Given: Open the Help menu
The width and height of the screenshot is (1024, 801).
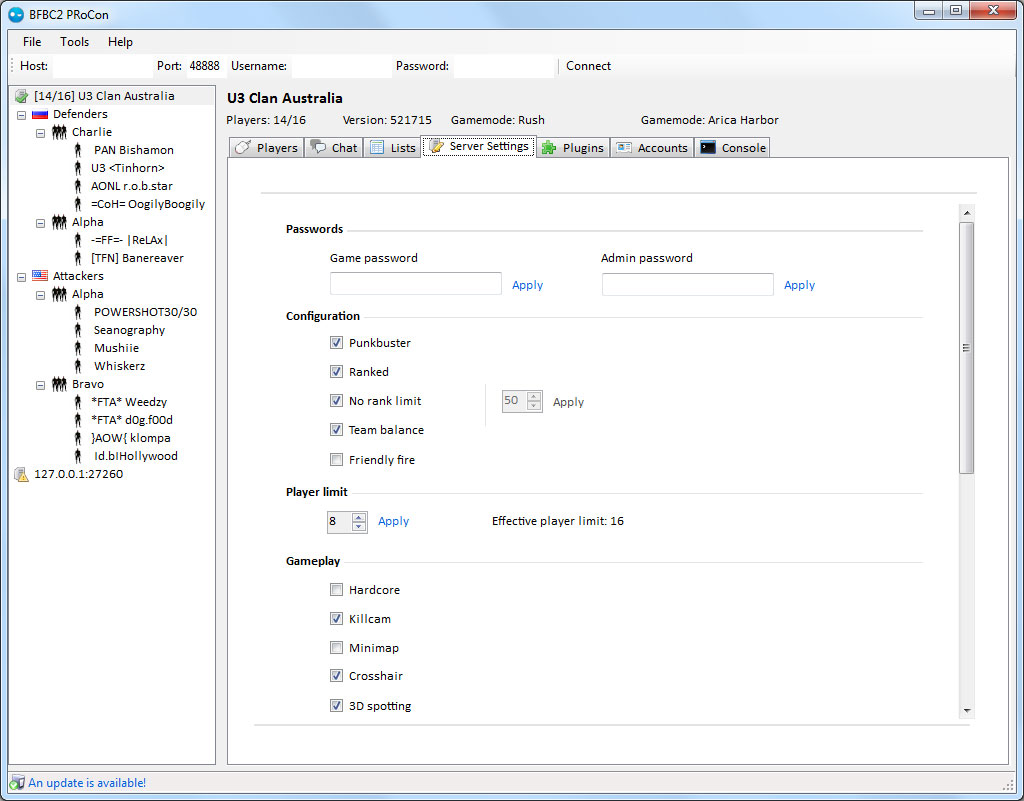Looking at the screenshot, I should pos(120,42).
